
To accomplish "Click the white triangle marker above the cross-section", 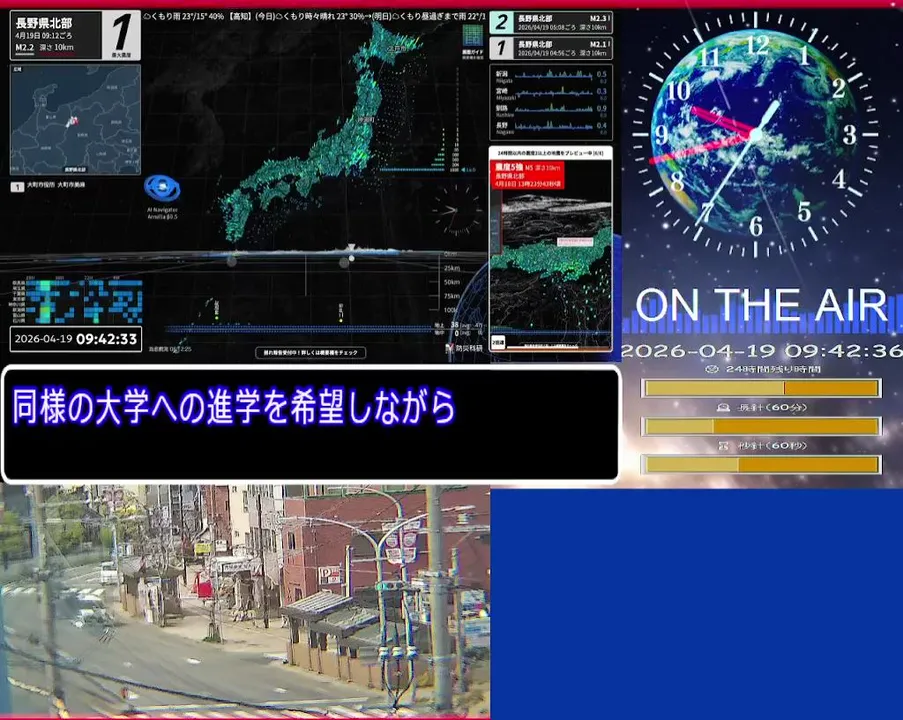I will click(x=350, y=248).
